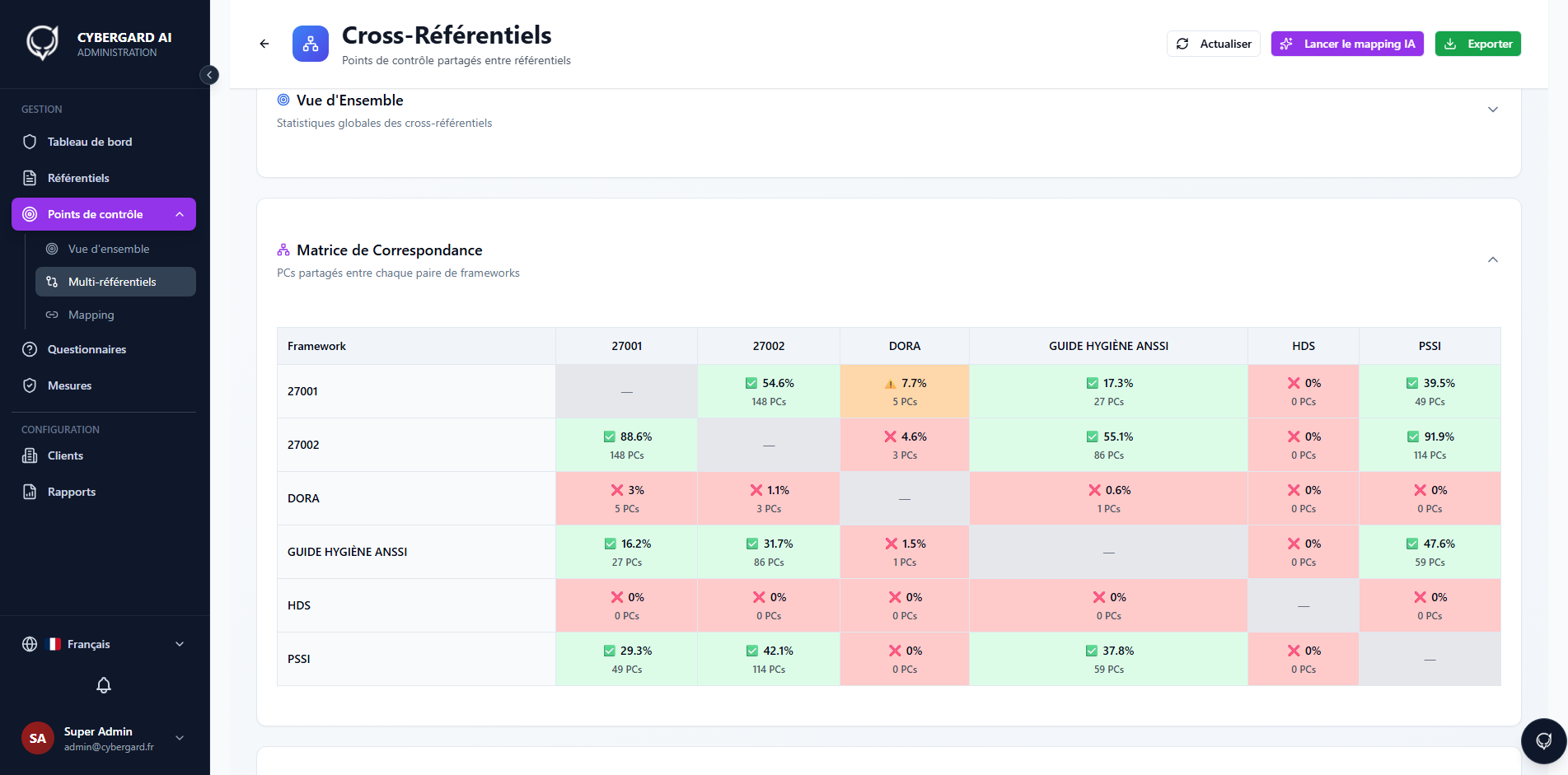
Task: Click the green Exporter button
Action: click(x=1478, y=44)
